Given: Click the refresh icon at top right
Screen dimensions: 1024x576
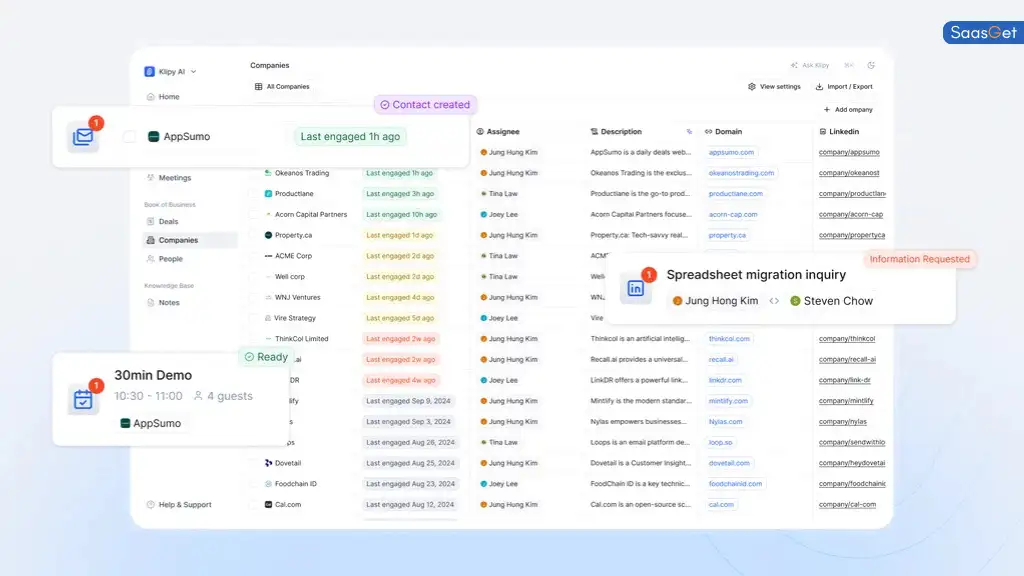Looking at the screenshot, I should tap(871, 65).
